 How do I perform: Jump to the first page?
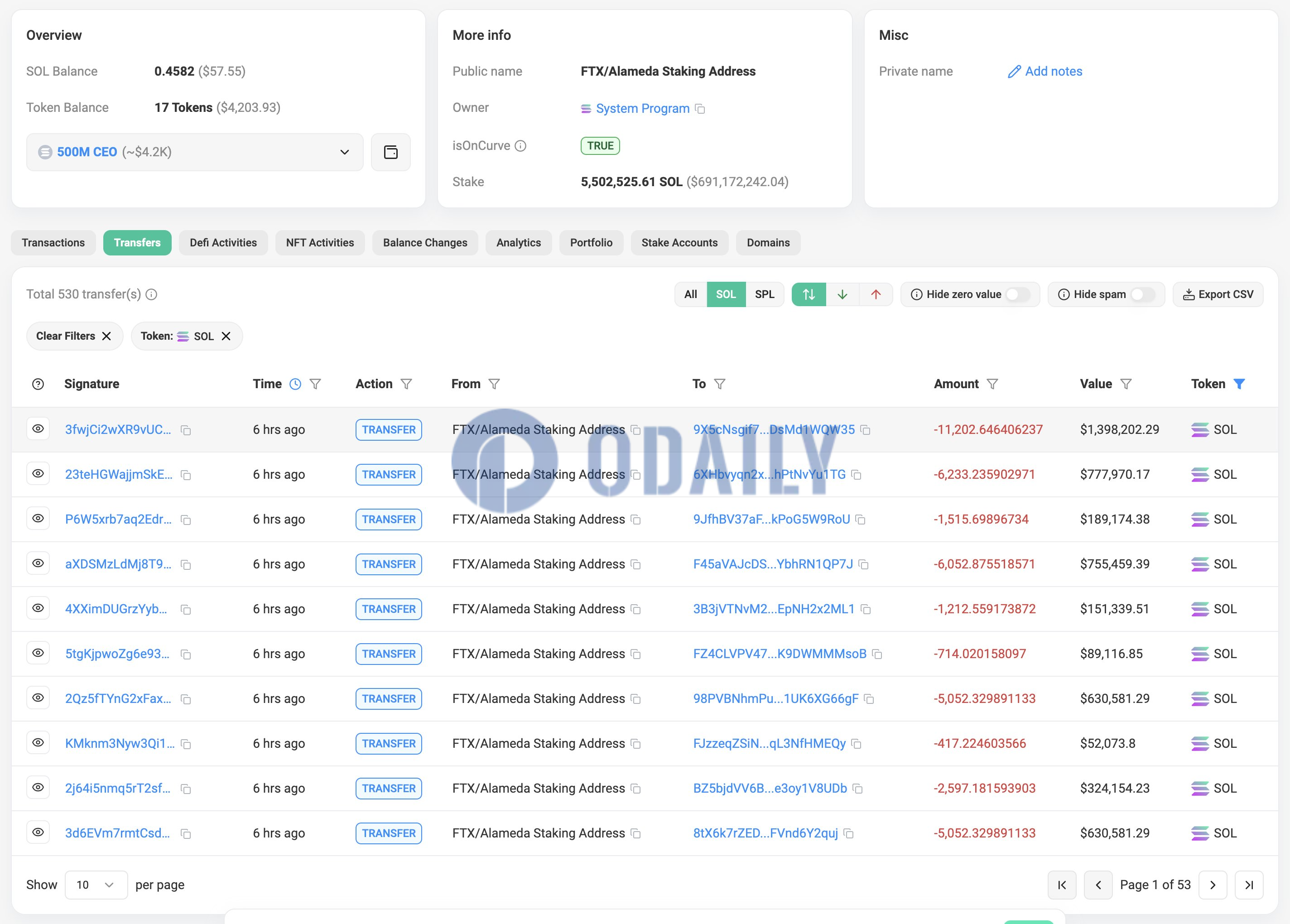pyautogui.click(x=1061, y=885)
